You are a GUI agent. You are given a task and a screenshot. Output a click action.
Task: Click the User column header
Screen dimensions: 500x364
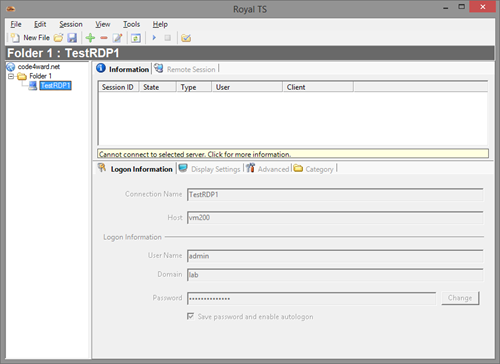pos(247,87)
